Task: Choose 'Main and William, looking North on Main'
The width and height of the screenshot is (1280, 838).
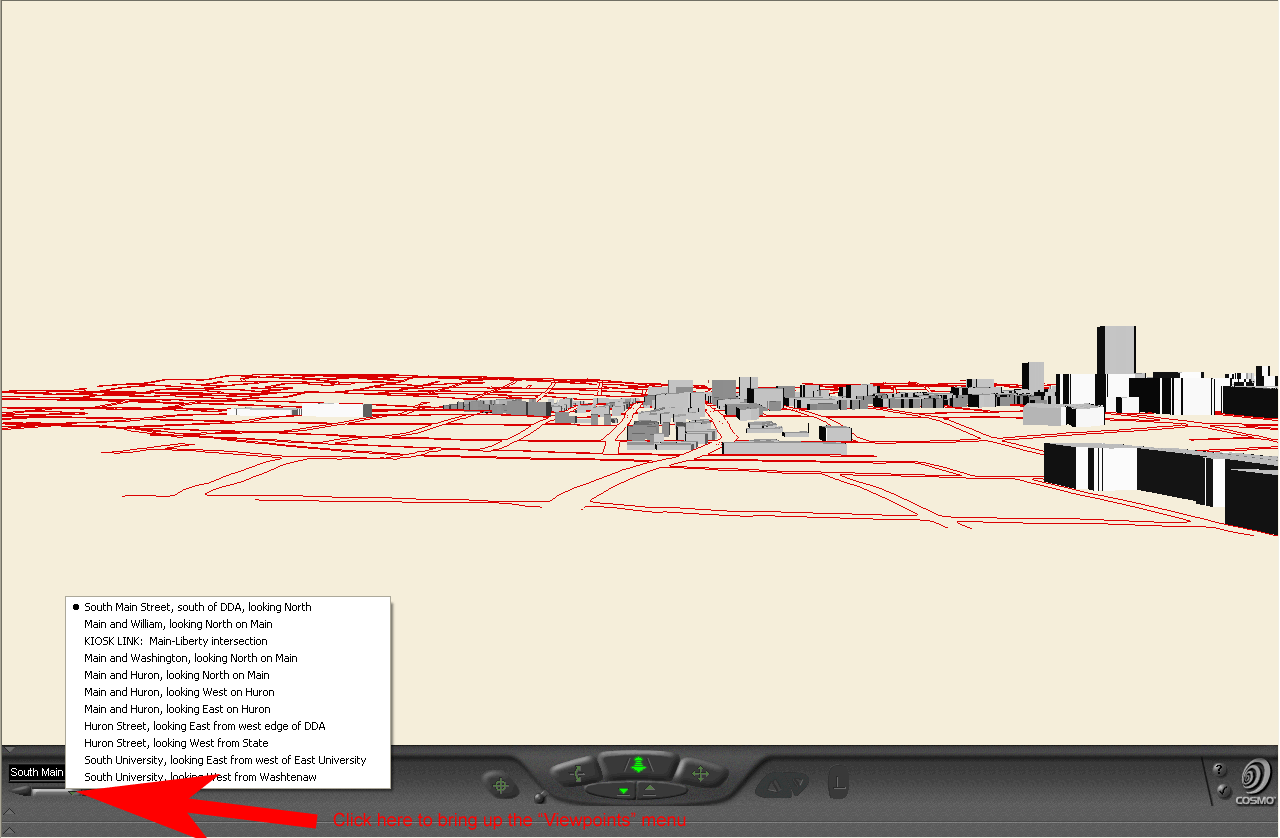Action: tap(178, 624)
